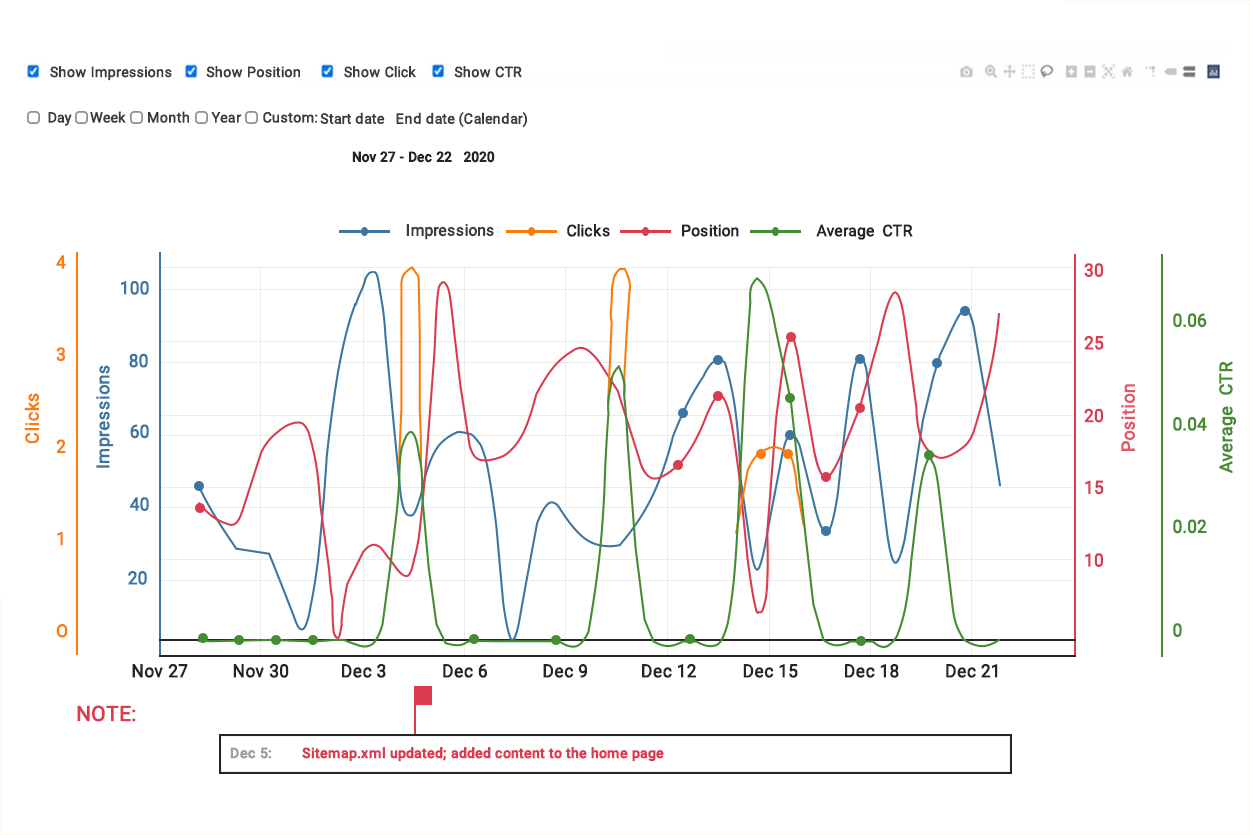Click the green Average CTR axis title

pyautogui.click(x=1227, y=417)
